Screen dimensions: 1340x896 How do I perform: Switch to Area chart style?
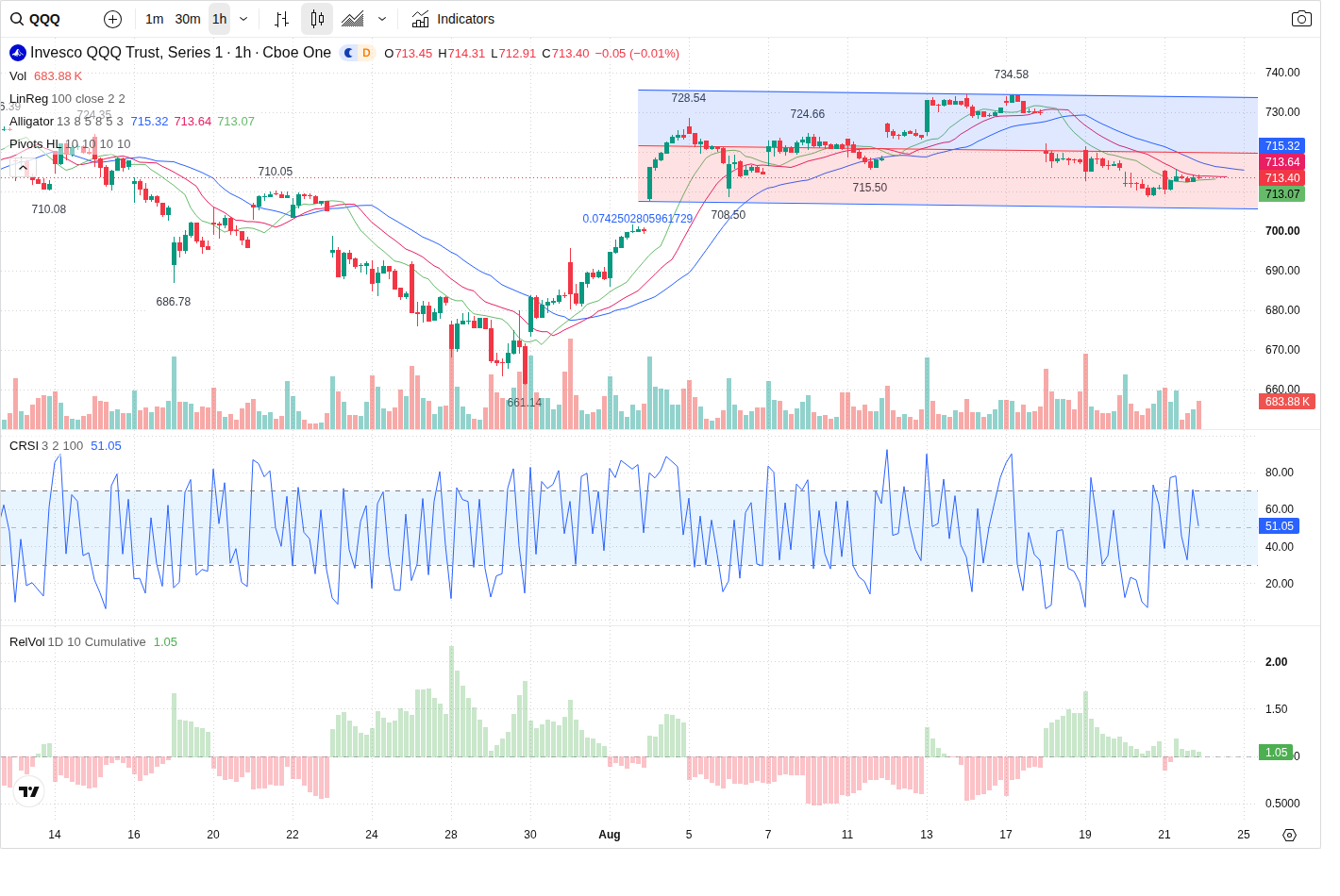click(353, 19)
